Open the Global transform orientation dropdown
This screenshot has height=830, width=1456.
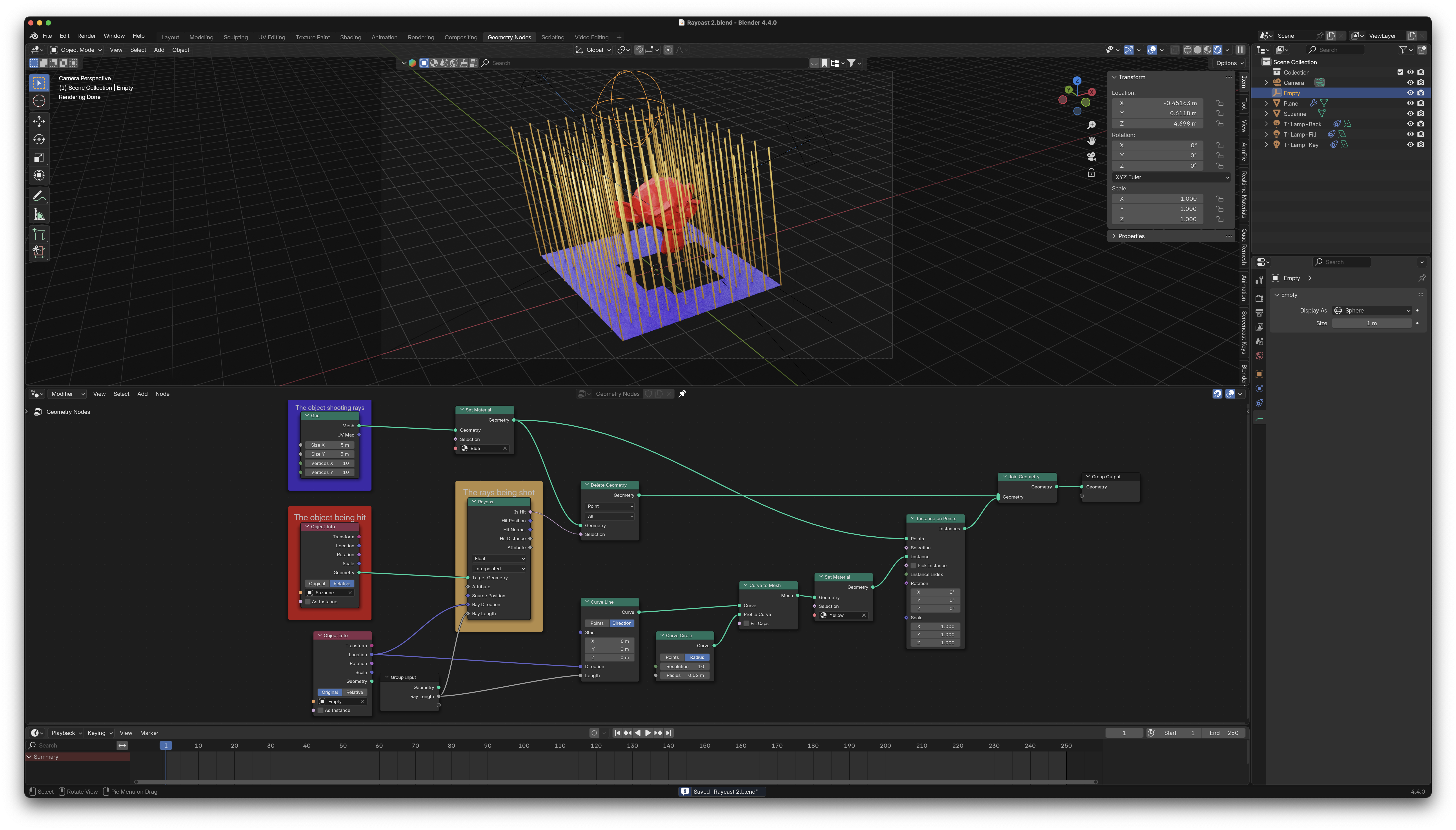pos(593,50)
